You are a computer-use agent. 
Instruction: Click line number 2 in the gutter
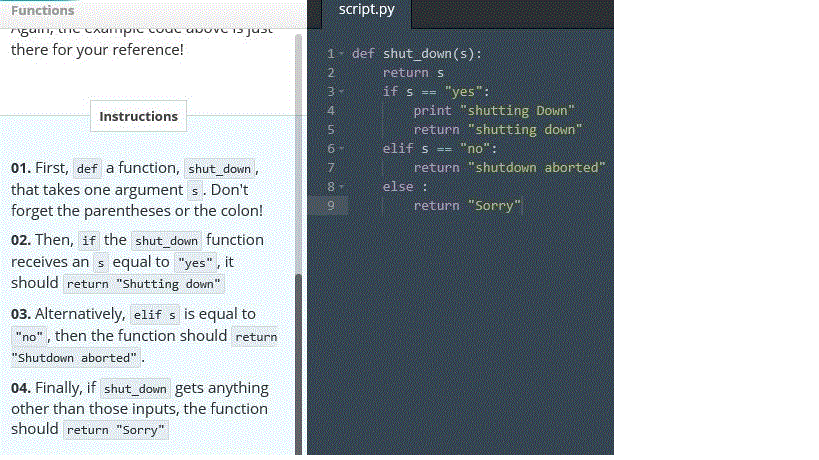coord(329,73)
